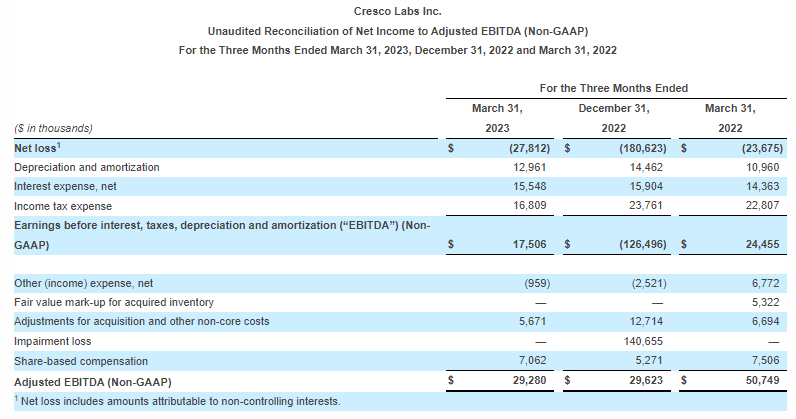The width and height of the screenshot is (796, 419).
Task: Click the income tax expense value 22,807
Action: [x=743, y=205]
